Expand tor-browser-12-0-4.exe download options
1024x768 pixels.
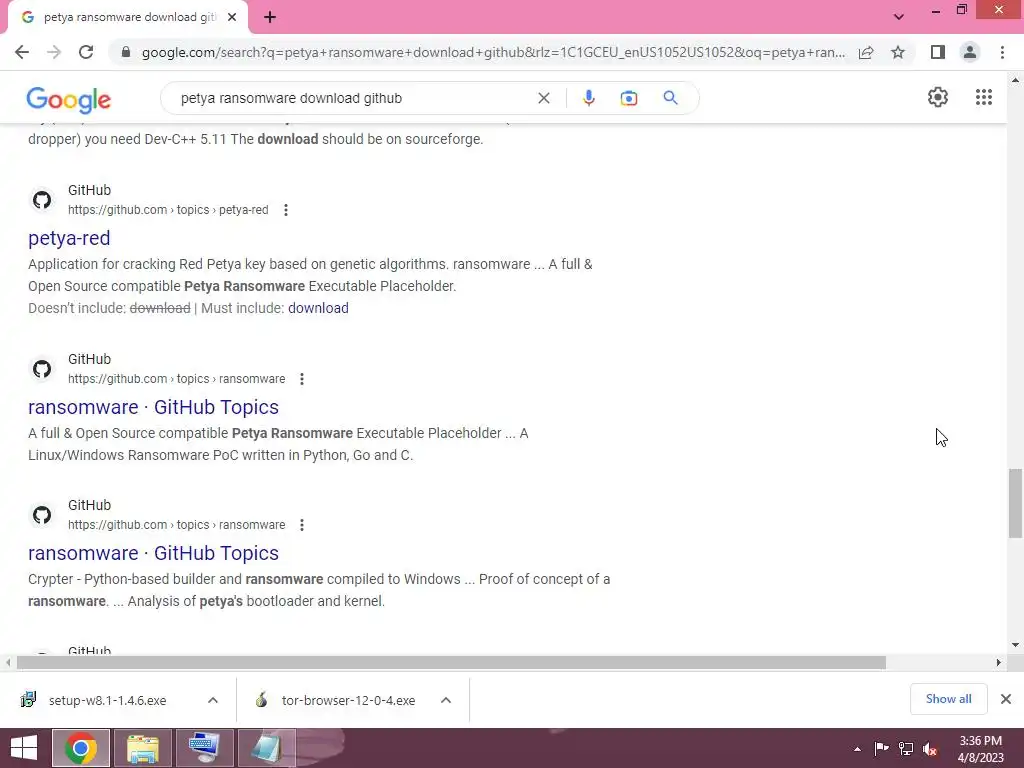446,700
